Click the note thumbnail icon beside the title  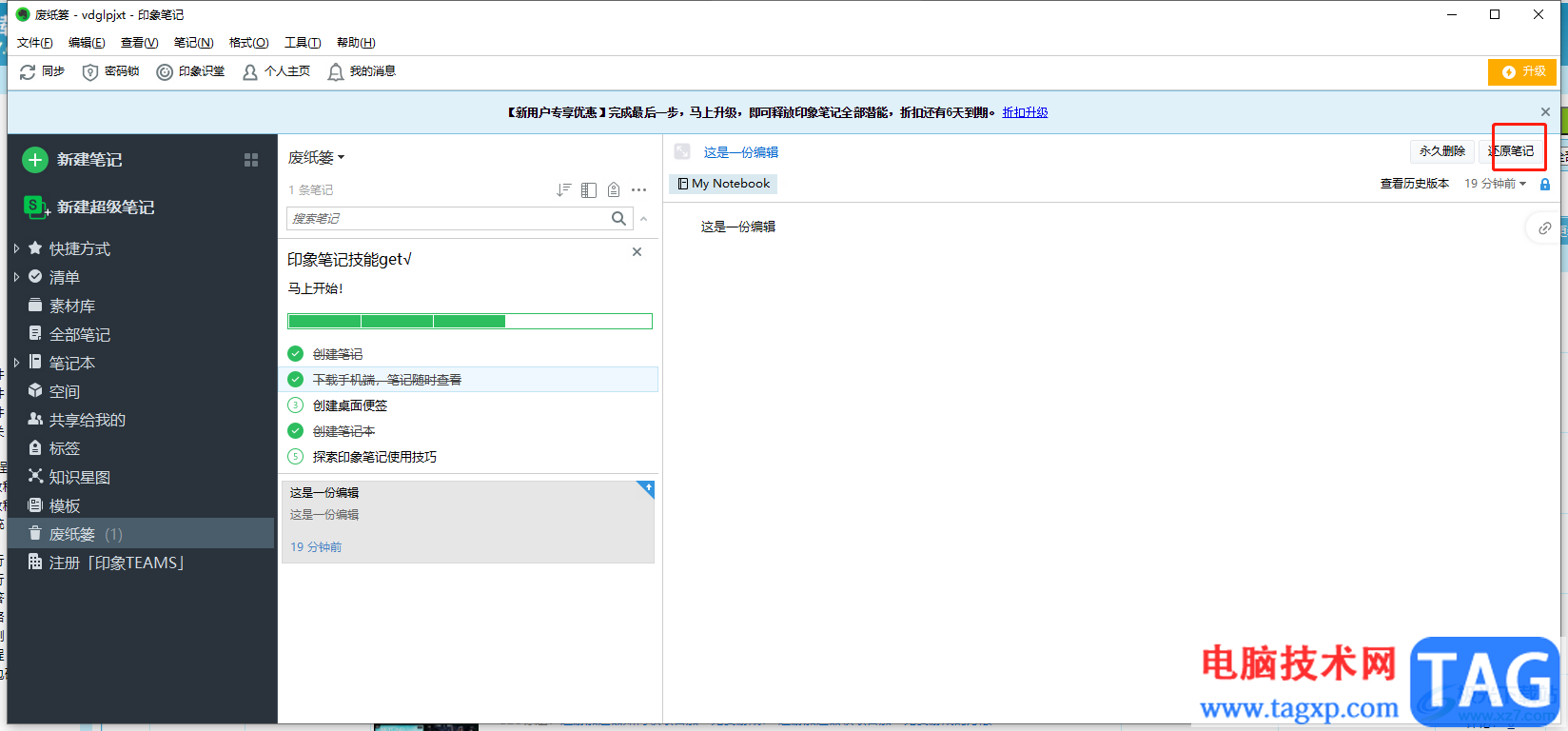(x=682, y=151)
